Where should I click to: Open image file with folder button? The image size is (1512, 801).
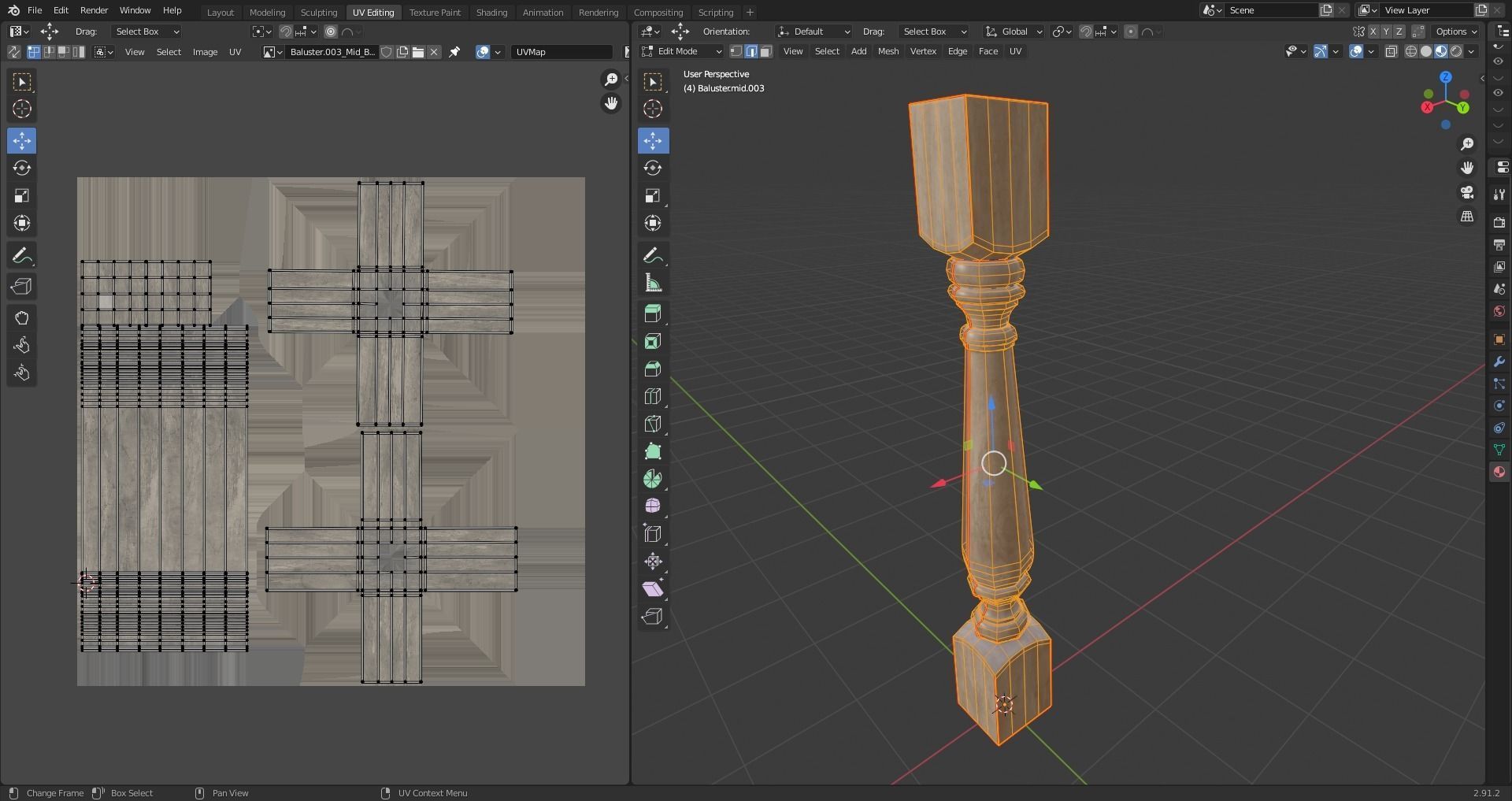(418, 52)
